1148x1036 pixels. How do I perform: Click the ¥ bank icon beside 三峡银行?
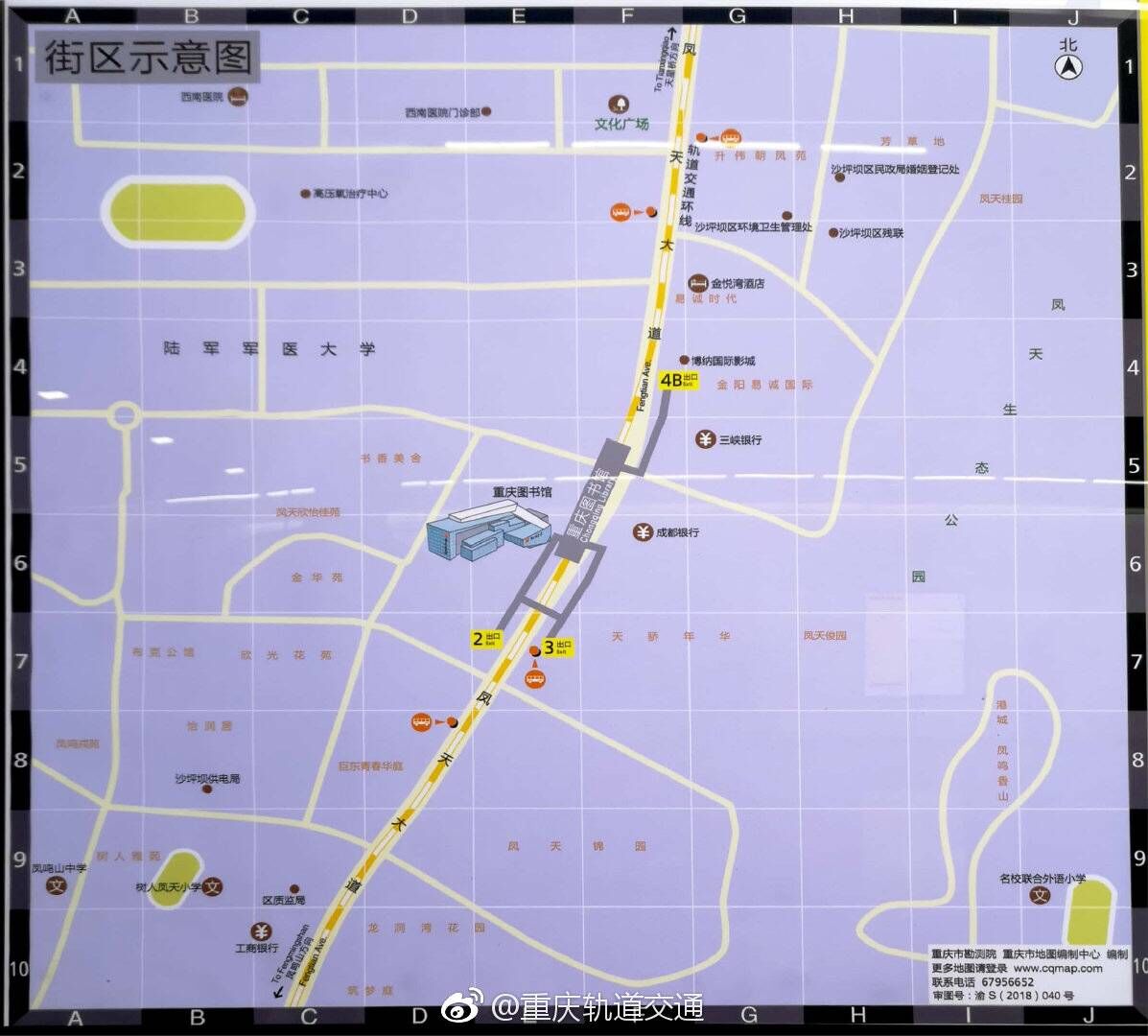(x=705, y=439)
